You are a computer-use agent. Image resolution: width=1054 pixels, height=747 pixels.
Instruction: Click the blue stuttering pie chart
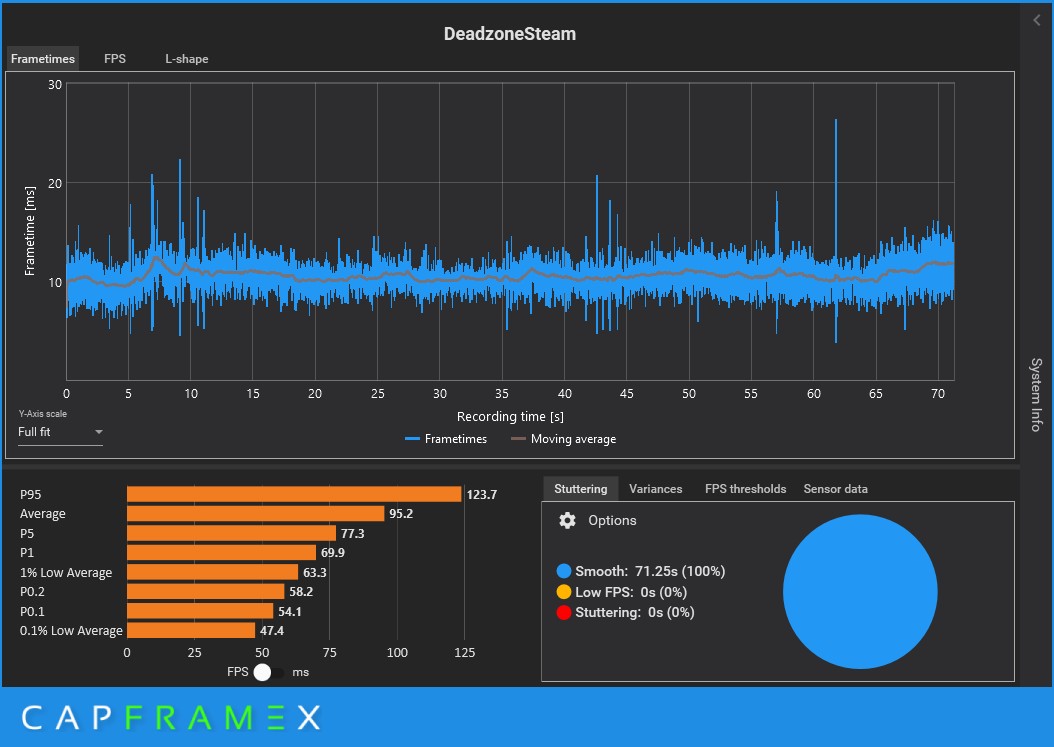[x=860, y=592]
